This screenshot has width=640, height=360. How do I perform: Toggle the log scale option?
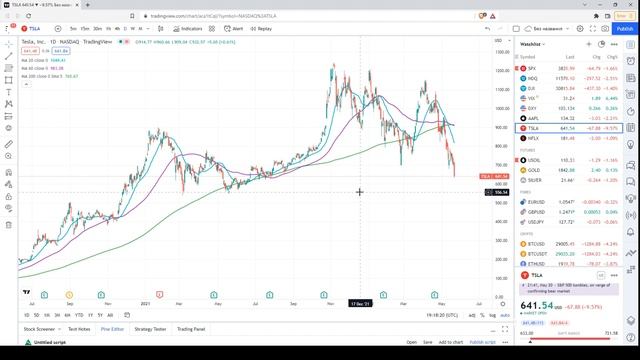(x=492, y=315)
